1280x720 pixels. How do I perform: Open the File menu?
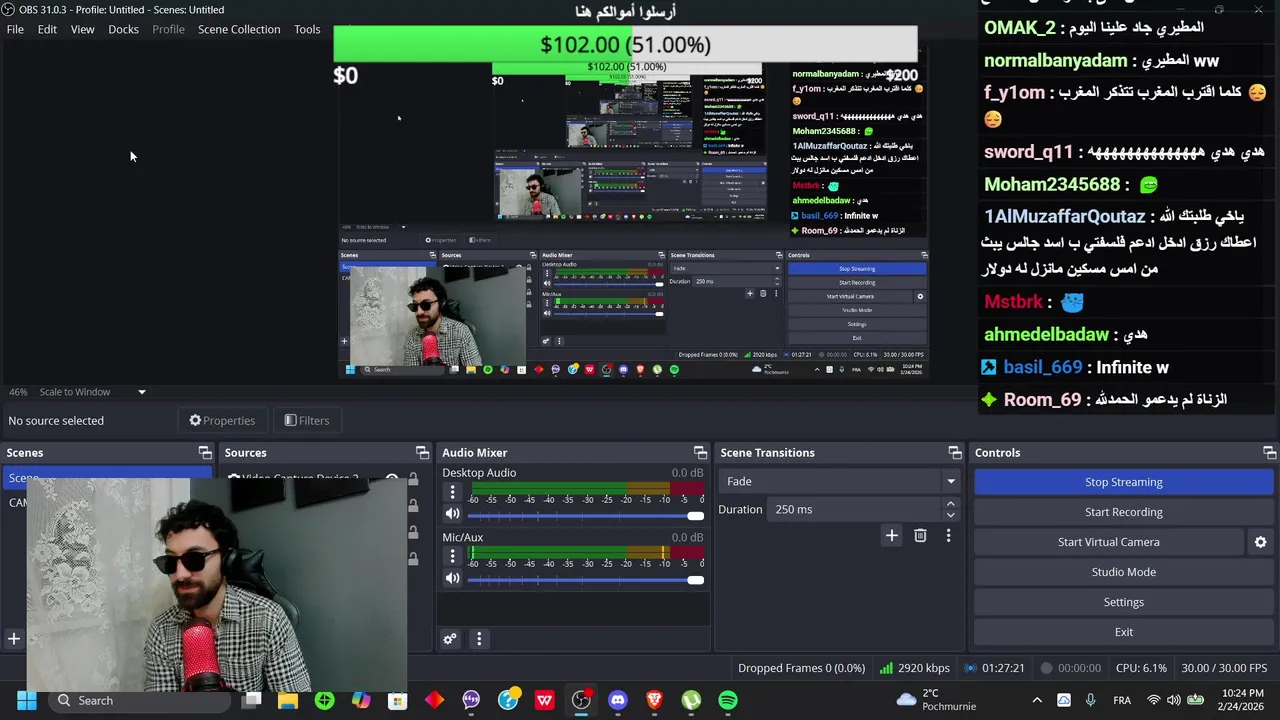(15, 29)
